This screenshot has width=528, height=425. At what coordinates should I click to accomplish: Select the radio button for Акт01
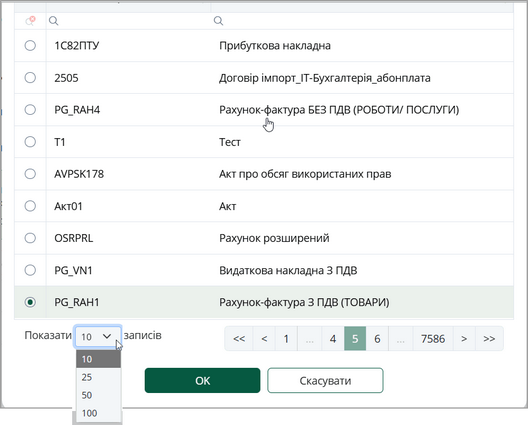pyautogui.click(x=30, y=206)
